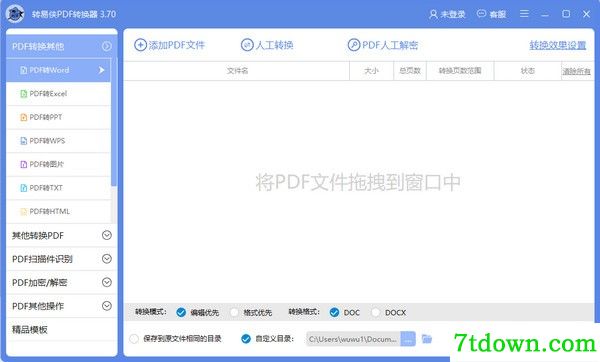Click the PDF转图片 file icon
600x362 pixels.
coord(24,165)
